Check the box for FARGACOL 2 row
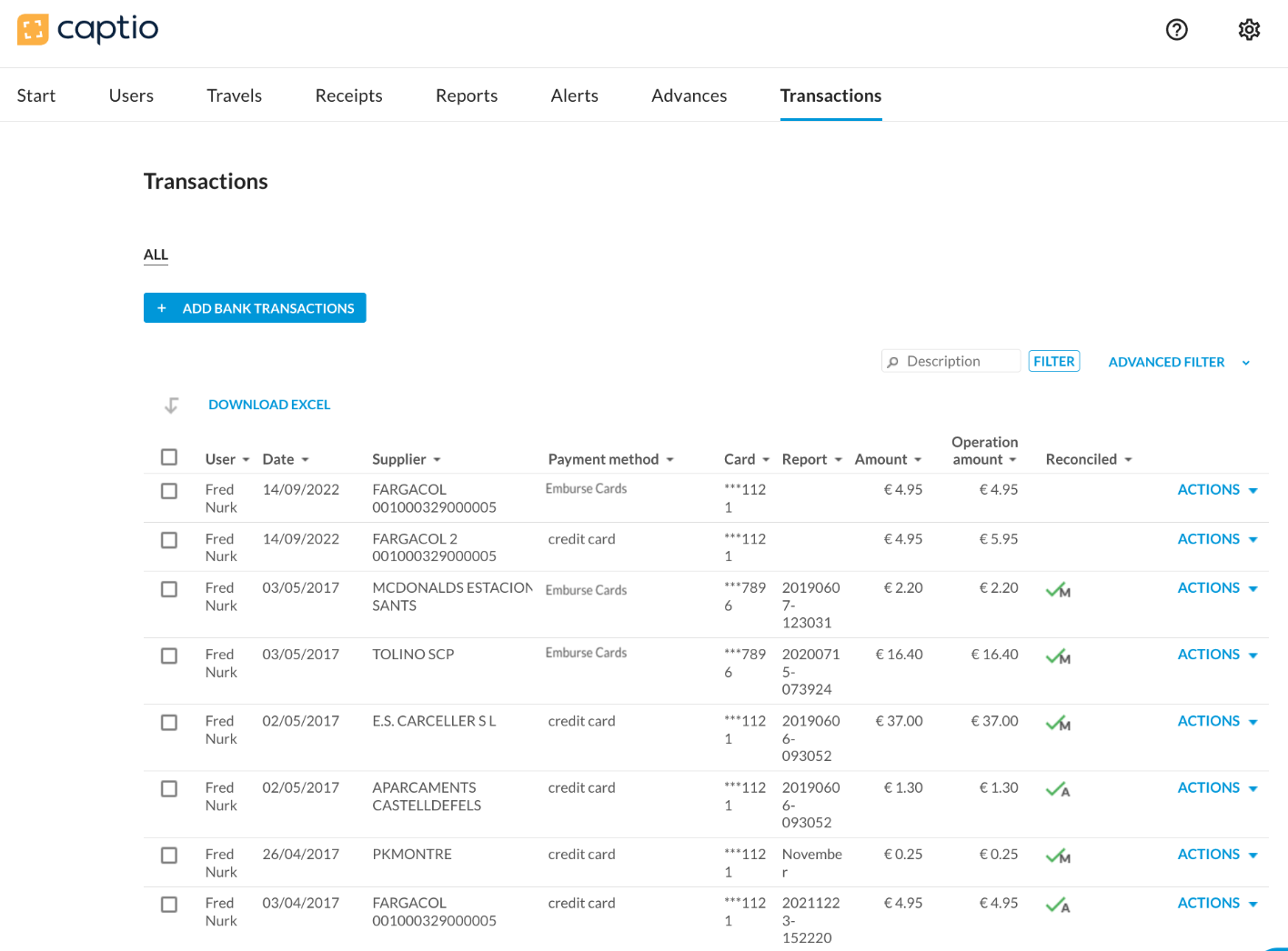The width and height of the screenshot is (1288, 951). point(169,540)
